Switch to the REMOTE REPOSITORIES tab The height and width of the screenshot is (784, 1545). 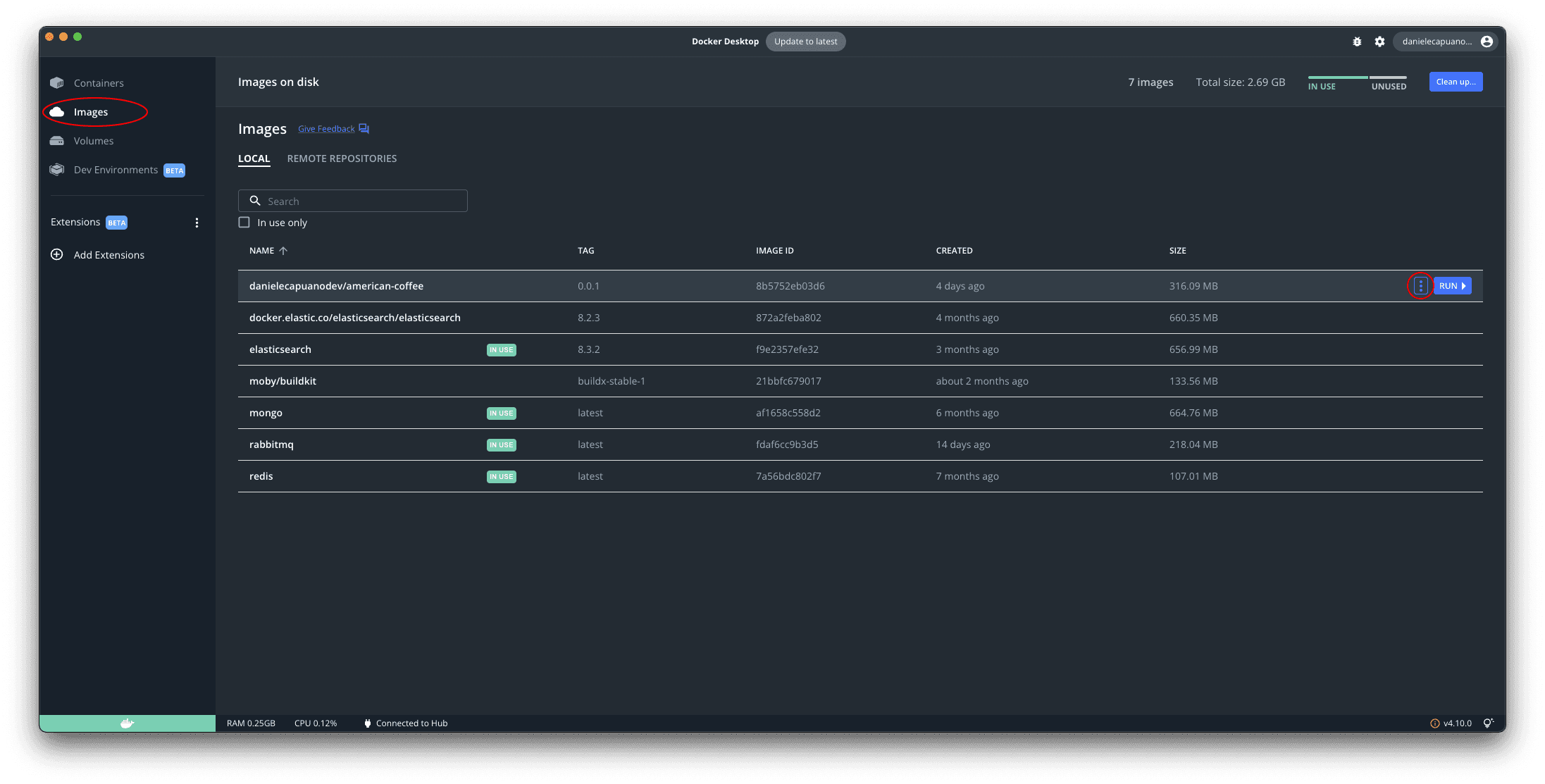342,158
